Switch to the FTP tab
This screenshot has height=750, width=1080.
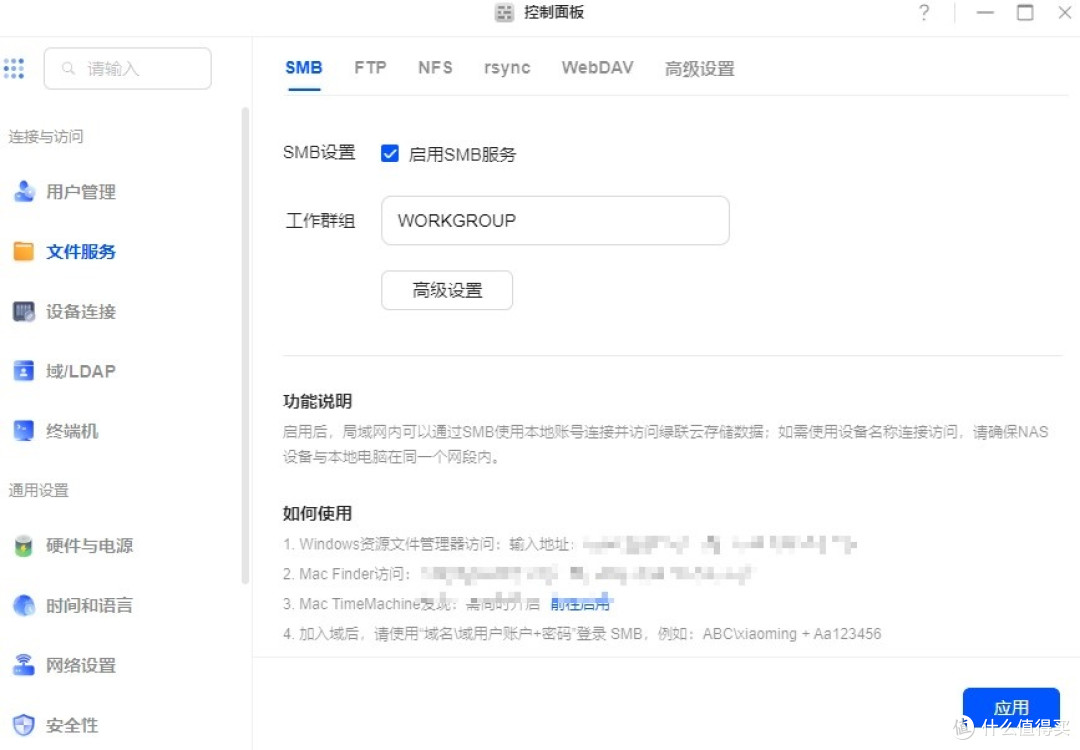pos(370,68)
